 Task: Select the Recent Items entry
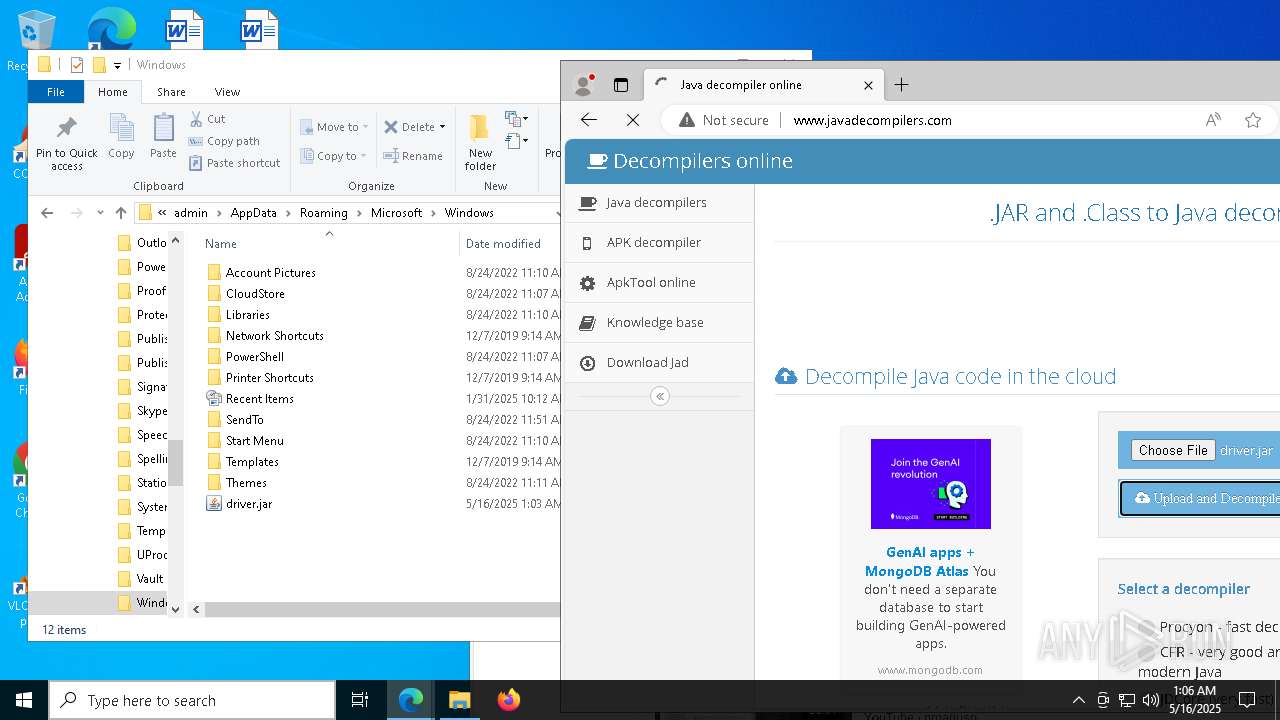(x=259, y=399)
